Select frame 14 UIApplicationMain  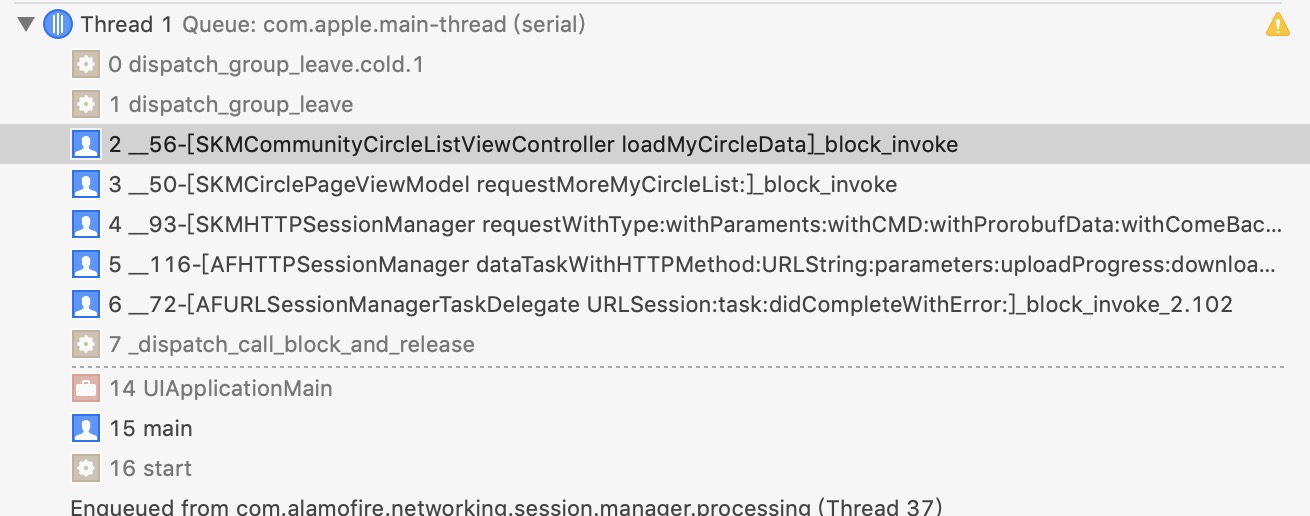tap(221, 388)
